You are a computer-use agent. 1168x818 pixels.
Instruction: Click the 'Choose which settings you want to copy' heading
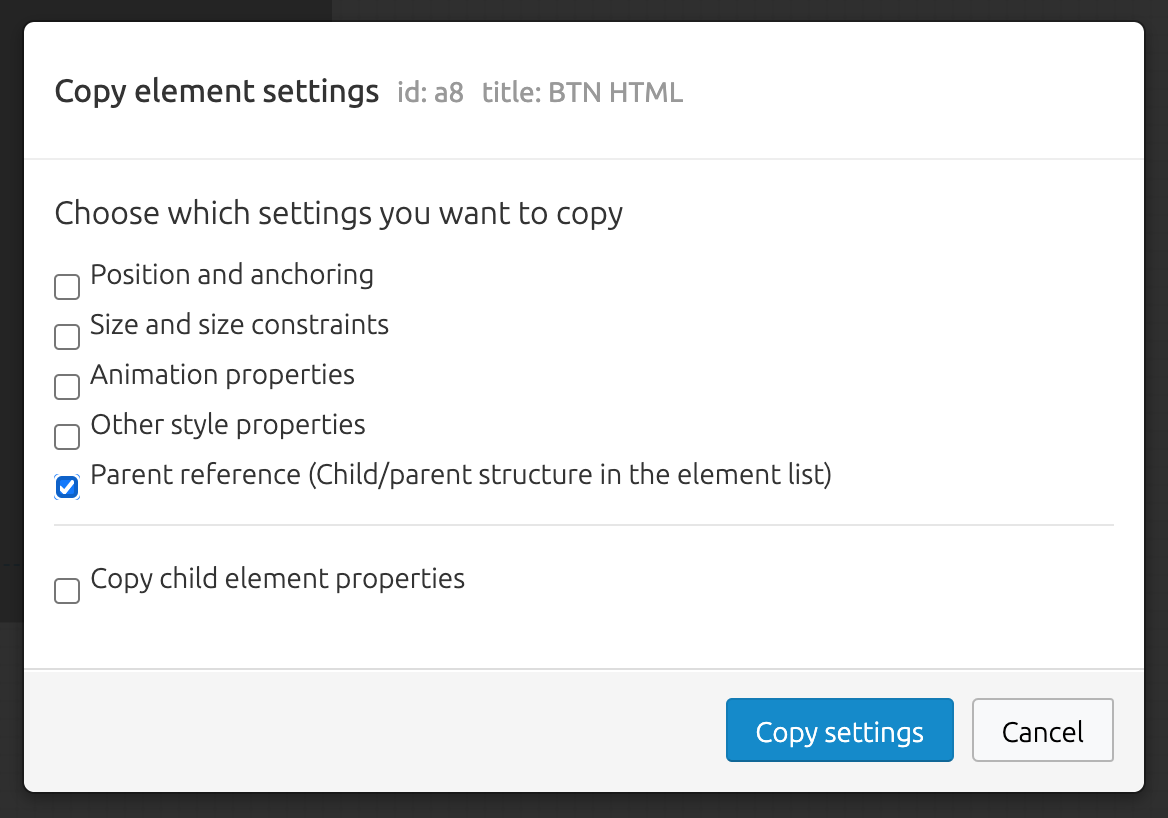tap(338, 214)
